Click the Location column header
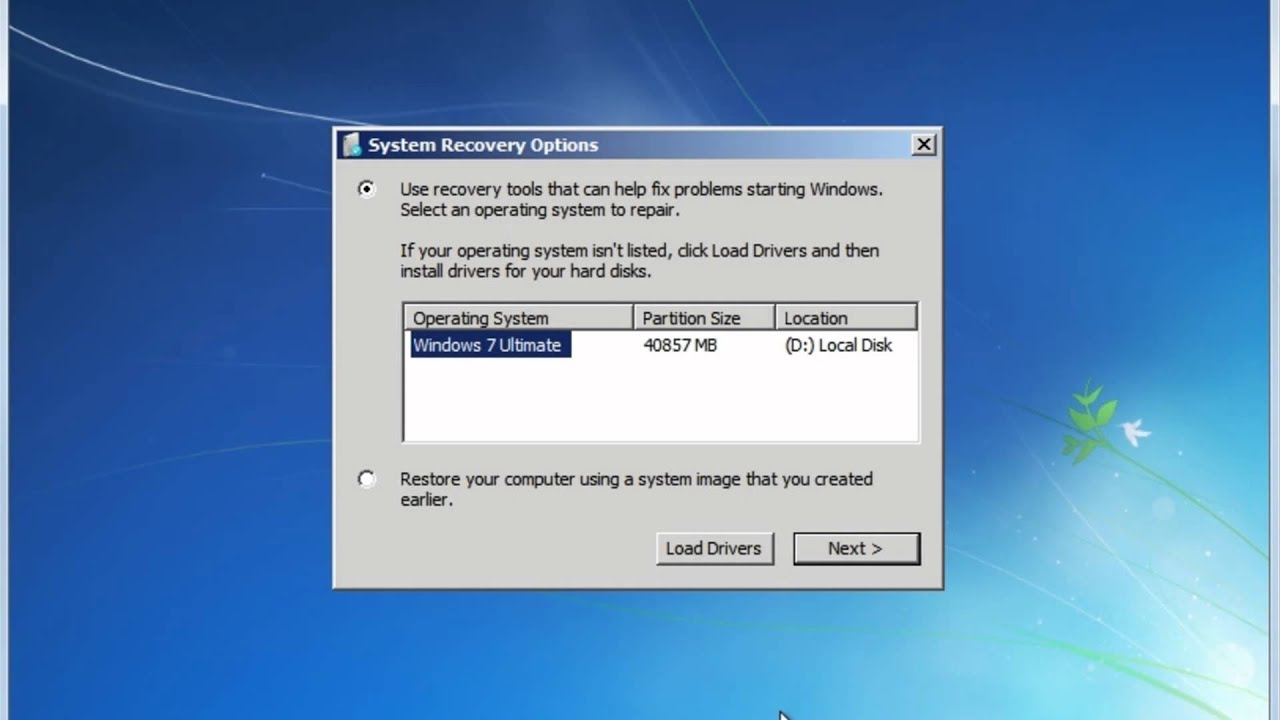The image size is (1280, 720). click(846, 318)
